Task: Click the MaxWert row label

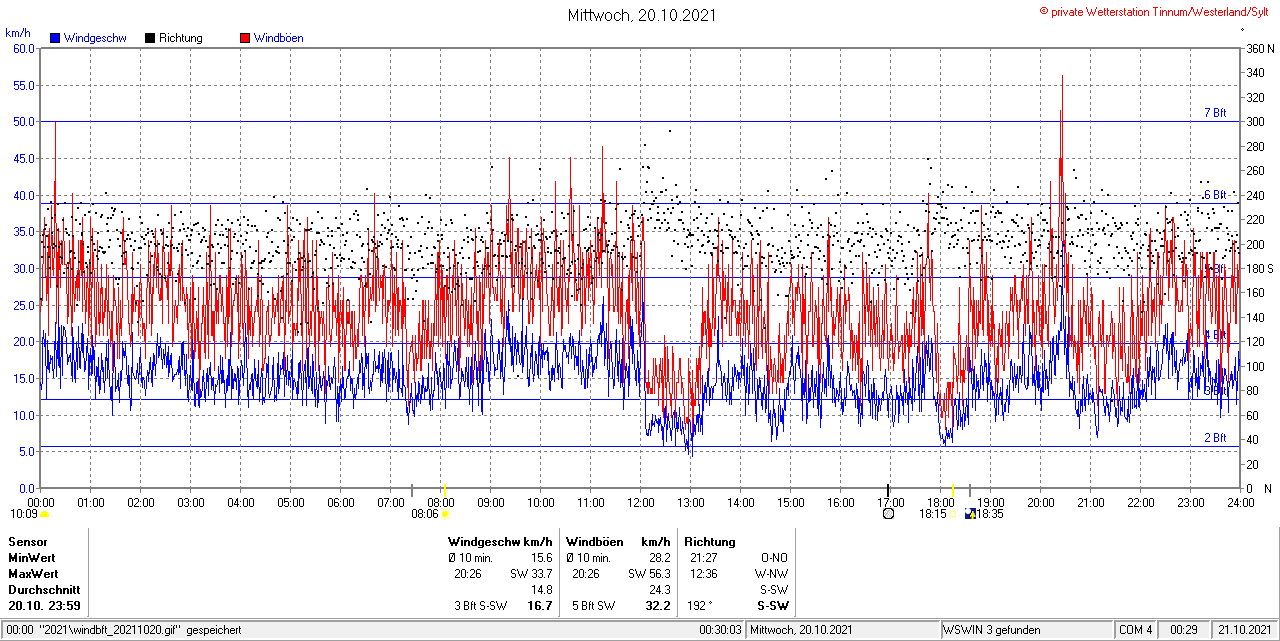Action: [x=33, y=574]
